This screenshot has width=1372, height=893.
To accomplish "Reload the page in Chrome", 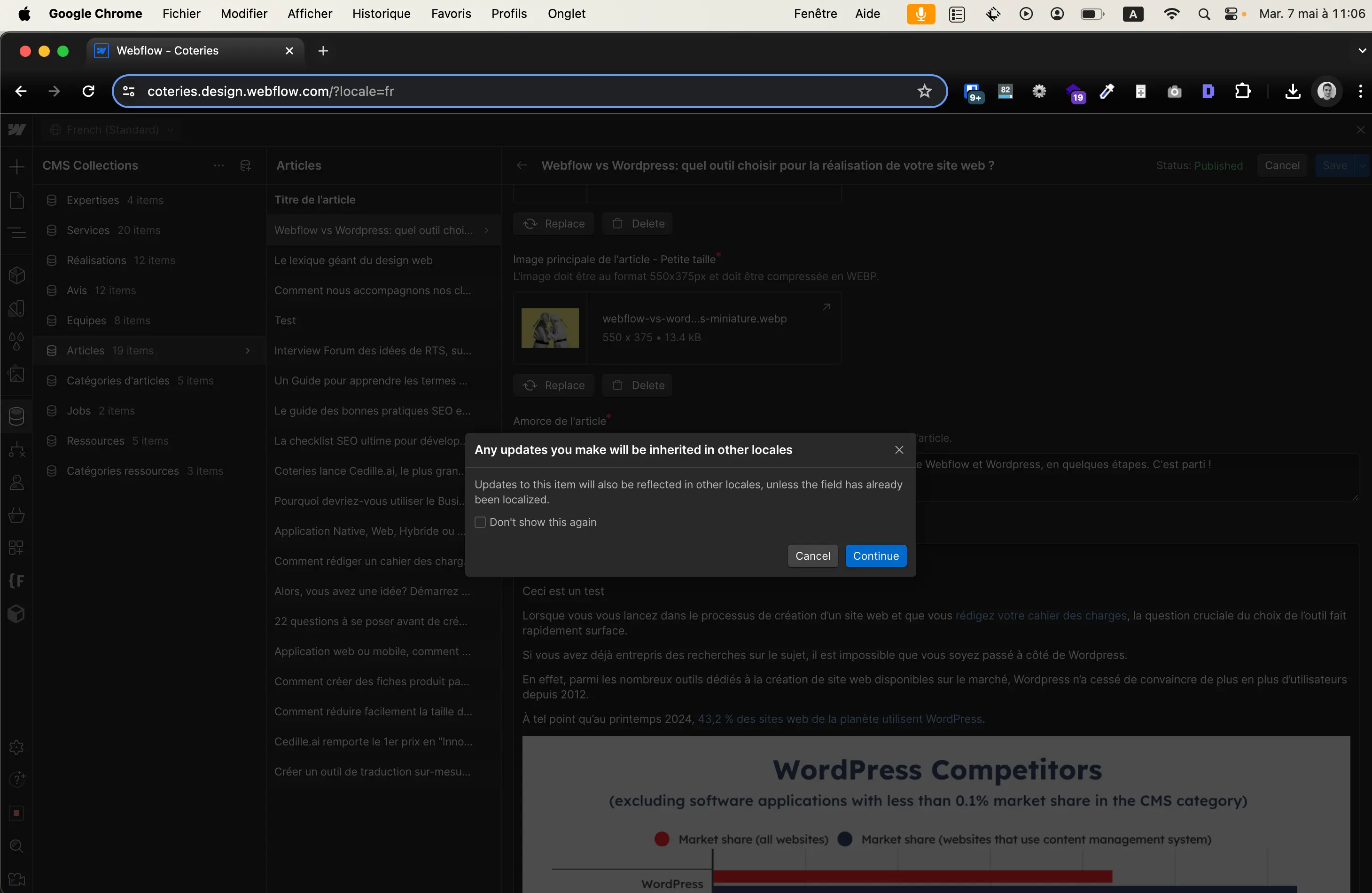I will (x=88, y=91).
